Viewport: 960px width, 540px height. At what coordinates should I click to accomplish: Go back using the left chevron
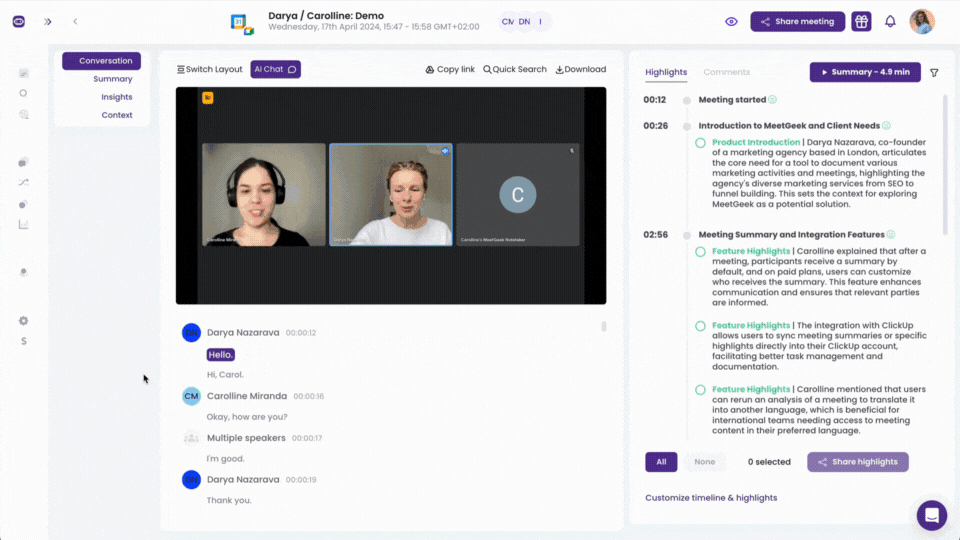pyautogui.click(x=75, y=21)
